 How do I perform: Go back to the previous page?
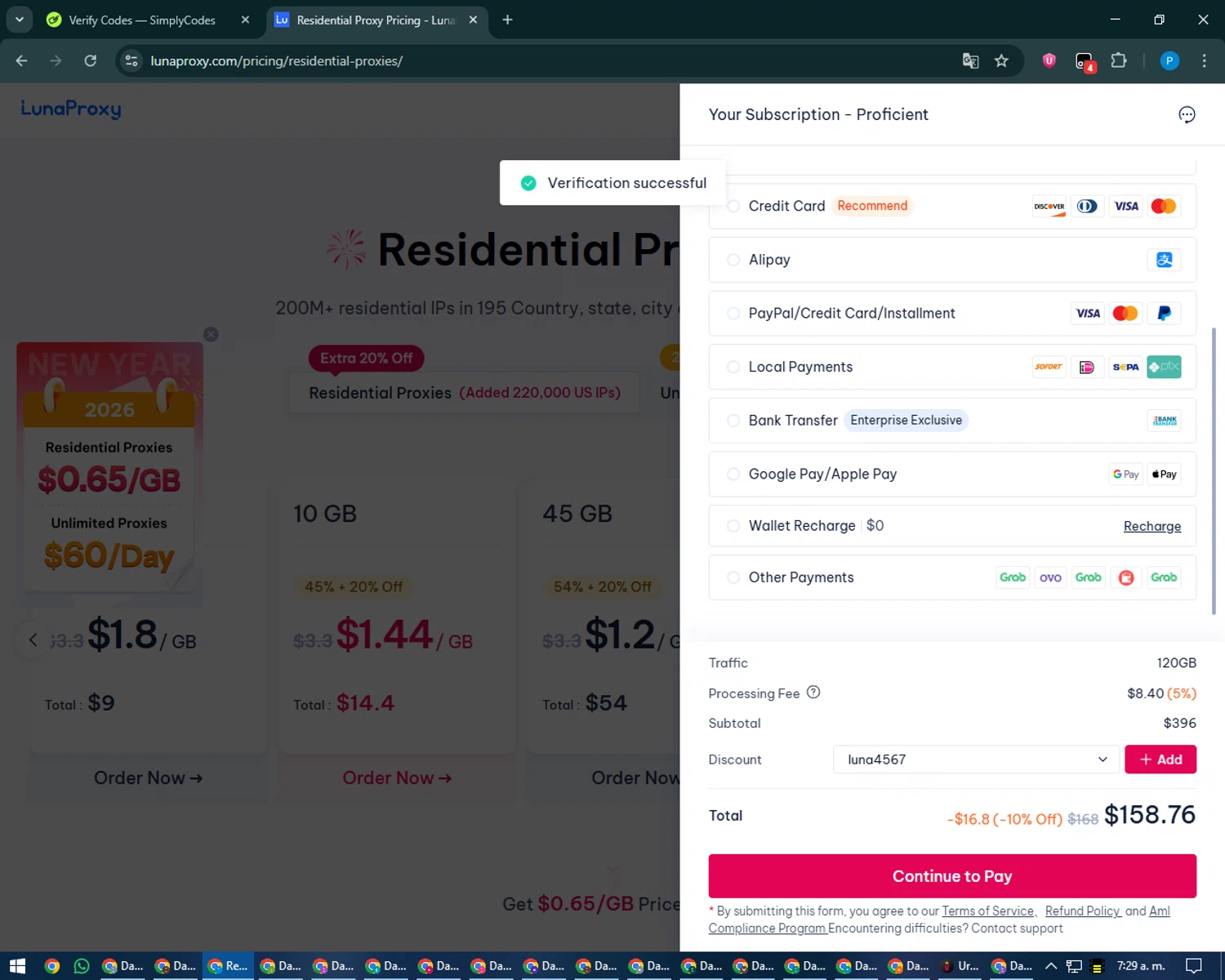tap(21, 60)
